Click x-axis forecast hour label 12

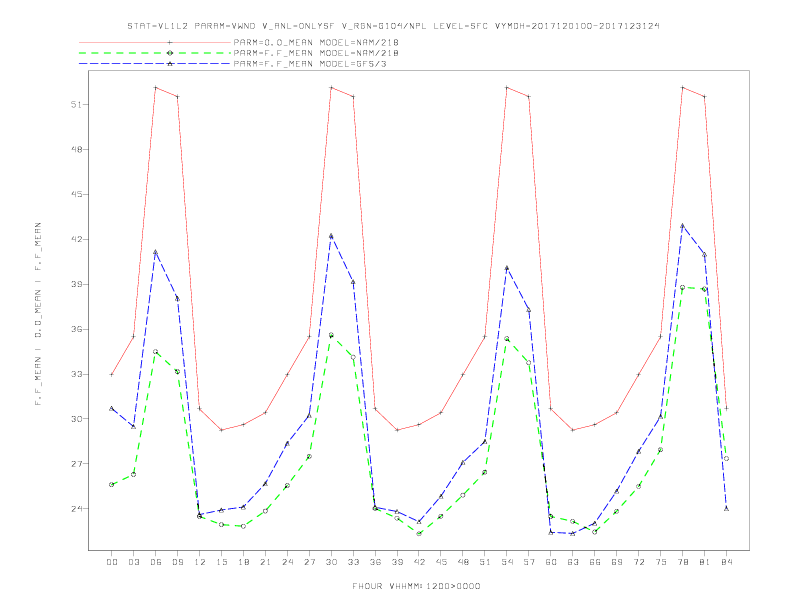click(x=200, y=562)
